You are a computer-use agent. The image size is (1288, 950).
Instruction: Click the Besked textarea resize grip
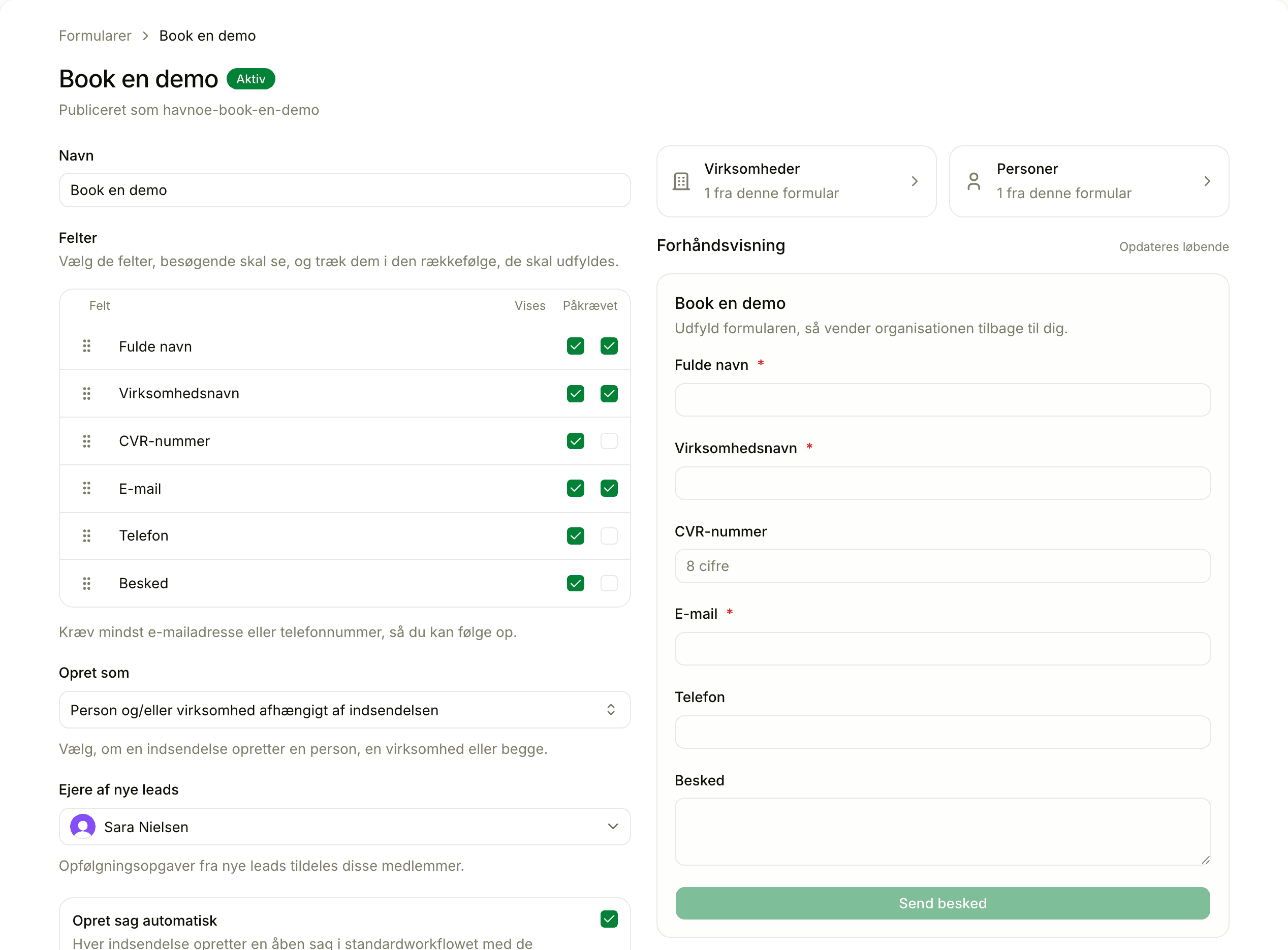click(1205, 860)
